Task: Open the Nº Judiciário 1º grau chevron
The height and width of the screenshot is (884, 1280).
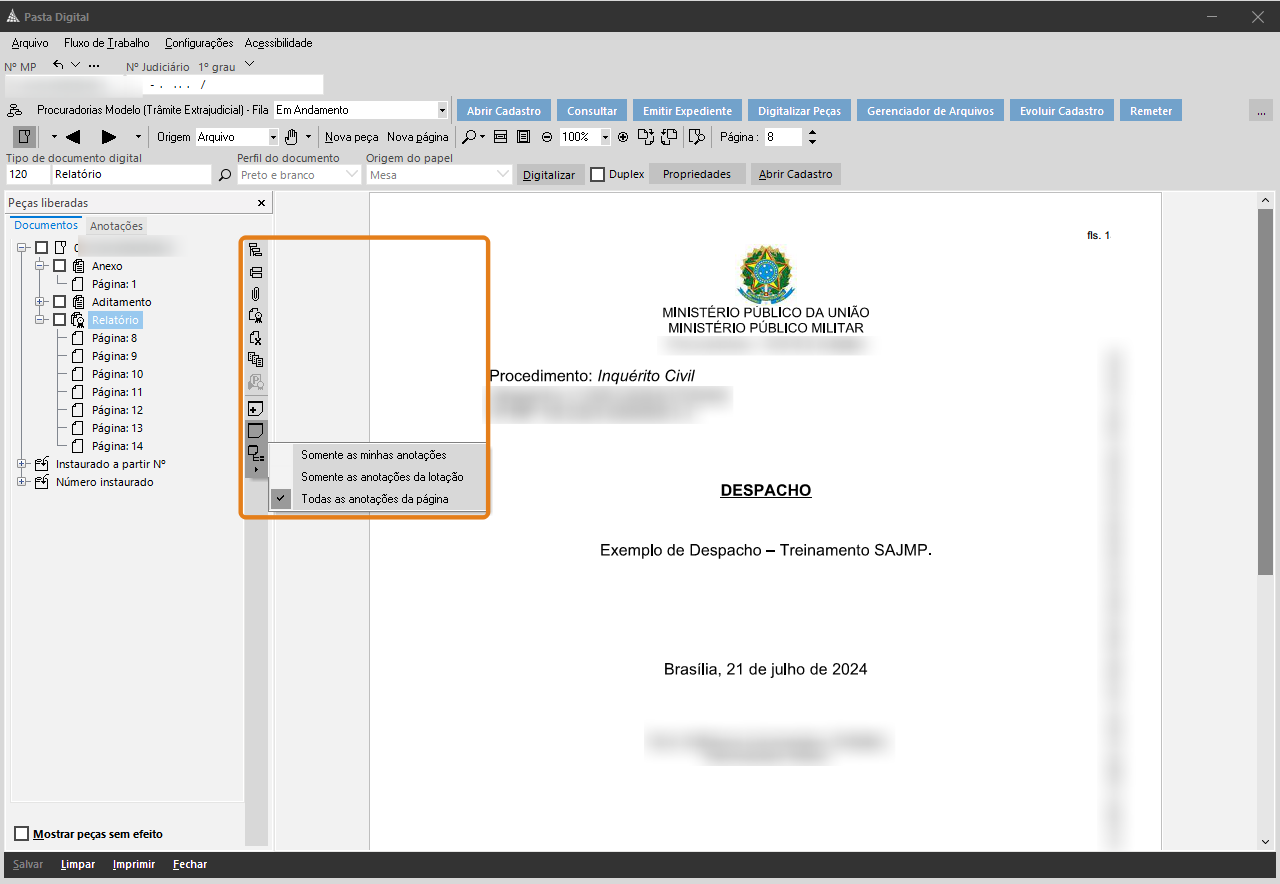Action: point(249,65)
